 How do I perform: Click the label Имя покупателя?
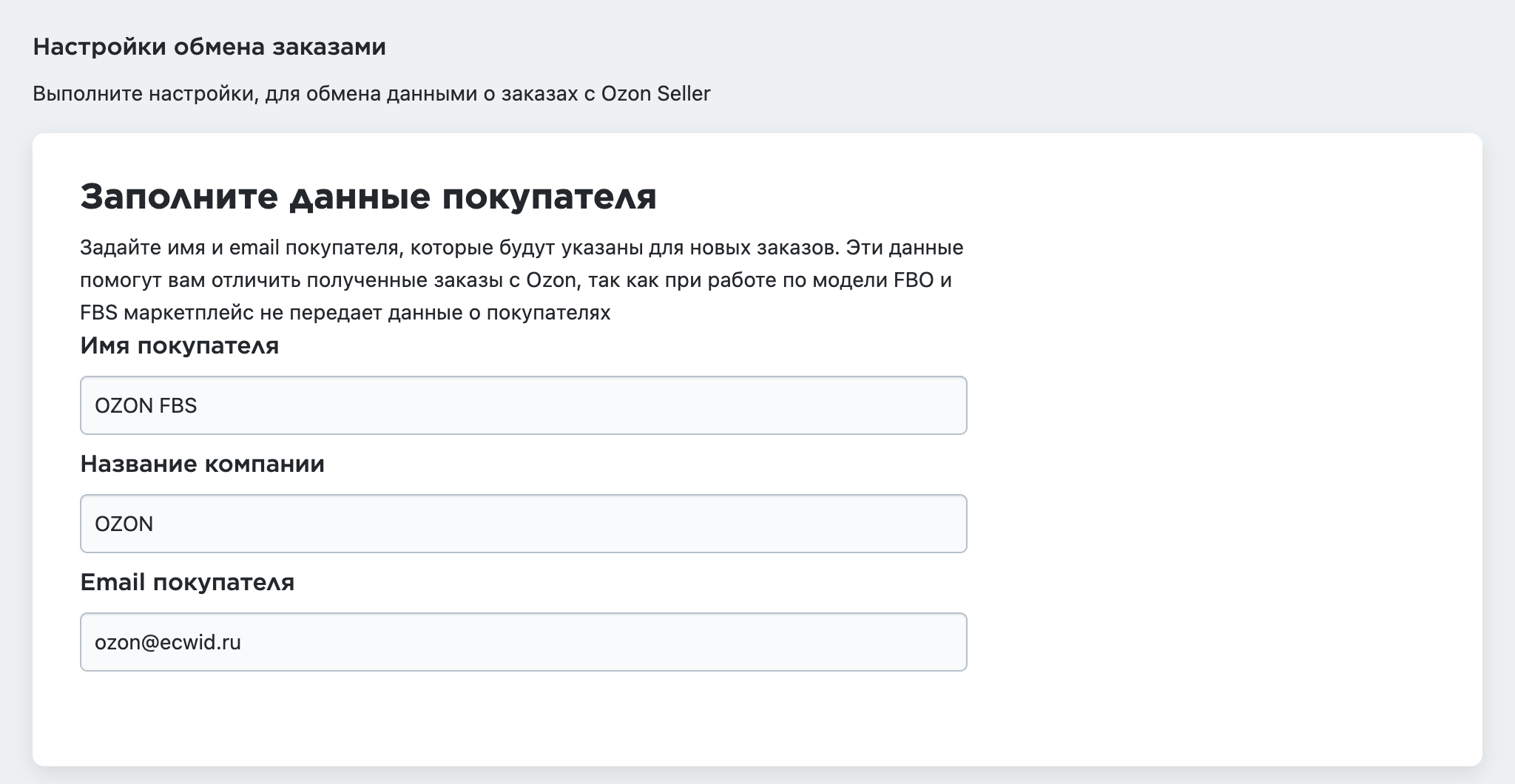(x=180, y=345)
